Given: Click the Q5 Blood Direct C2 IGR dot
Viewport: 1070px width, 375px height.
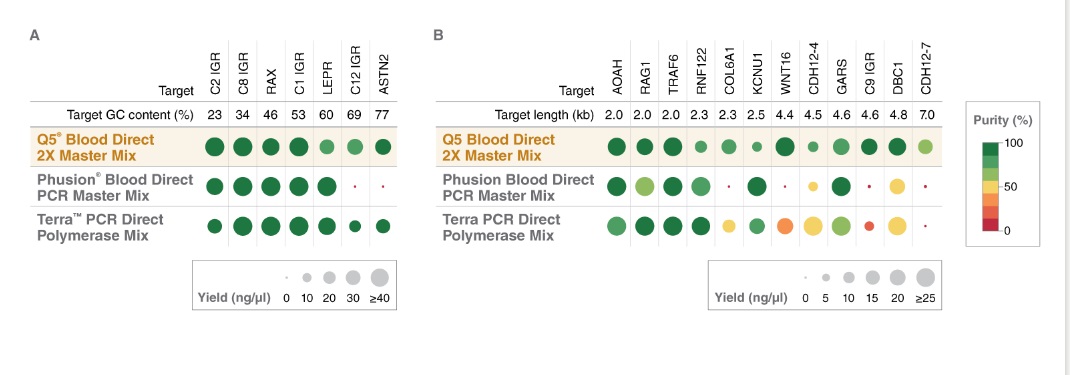Looking at the screenshot, I should click(x=215, y=147).
